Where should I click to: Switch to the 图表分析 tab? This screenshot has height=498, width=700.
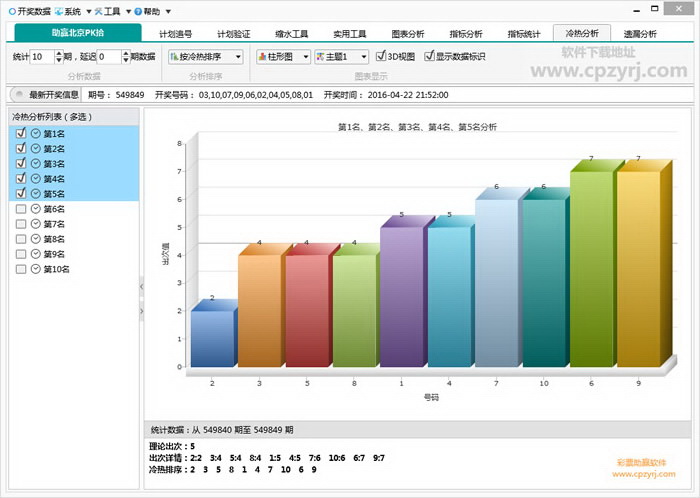[408, 34]
